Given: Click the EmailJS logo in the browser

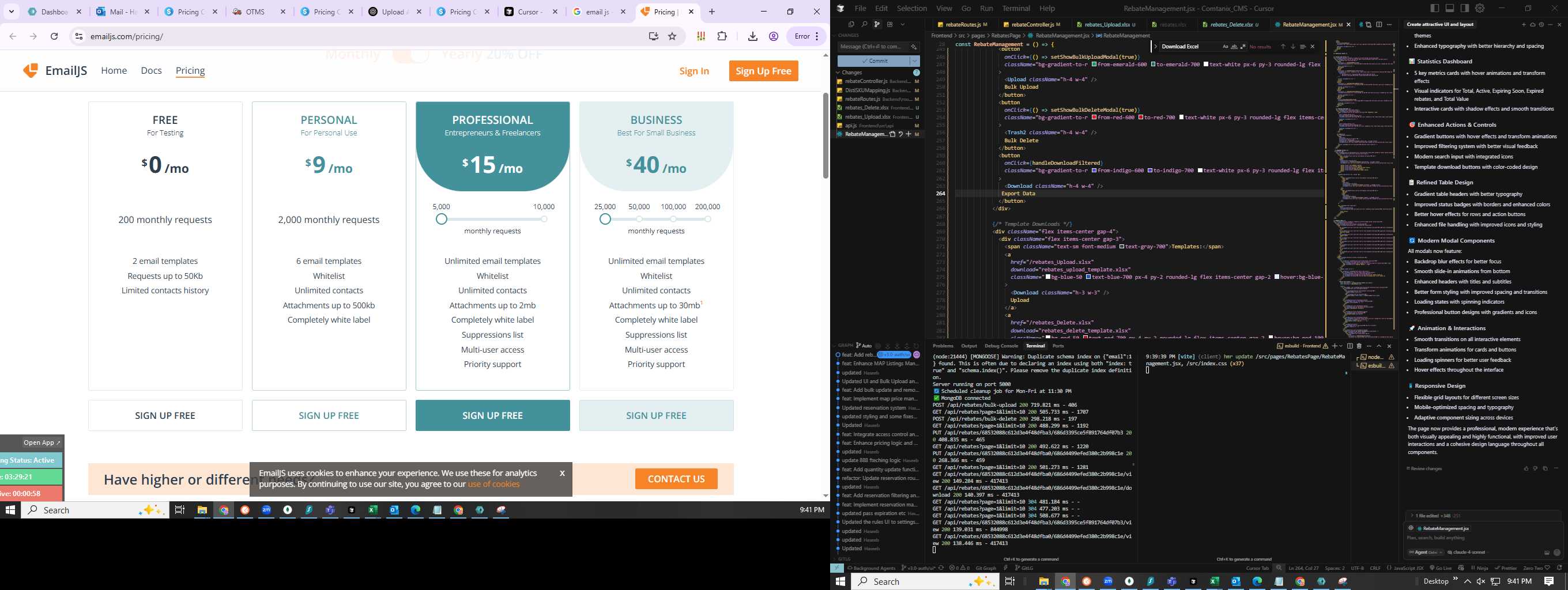Looking at the screenshot, I should pyautogui.click(x=55, y=70).
